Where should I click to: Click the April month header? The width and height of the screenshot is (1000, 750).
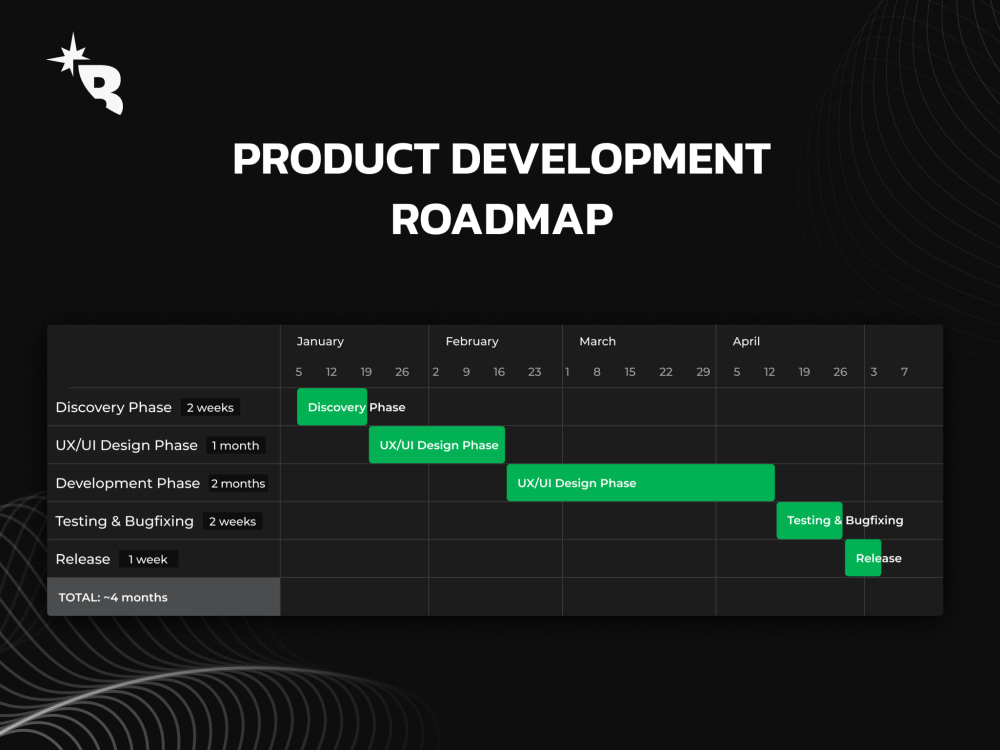pos(746,341)
